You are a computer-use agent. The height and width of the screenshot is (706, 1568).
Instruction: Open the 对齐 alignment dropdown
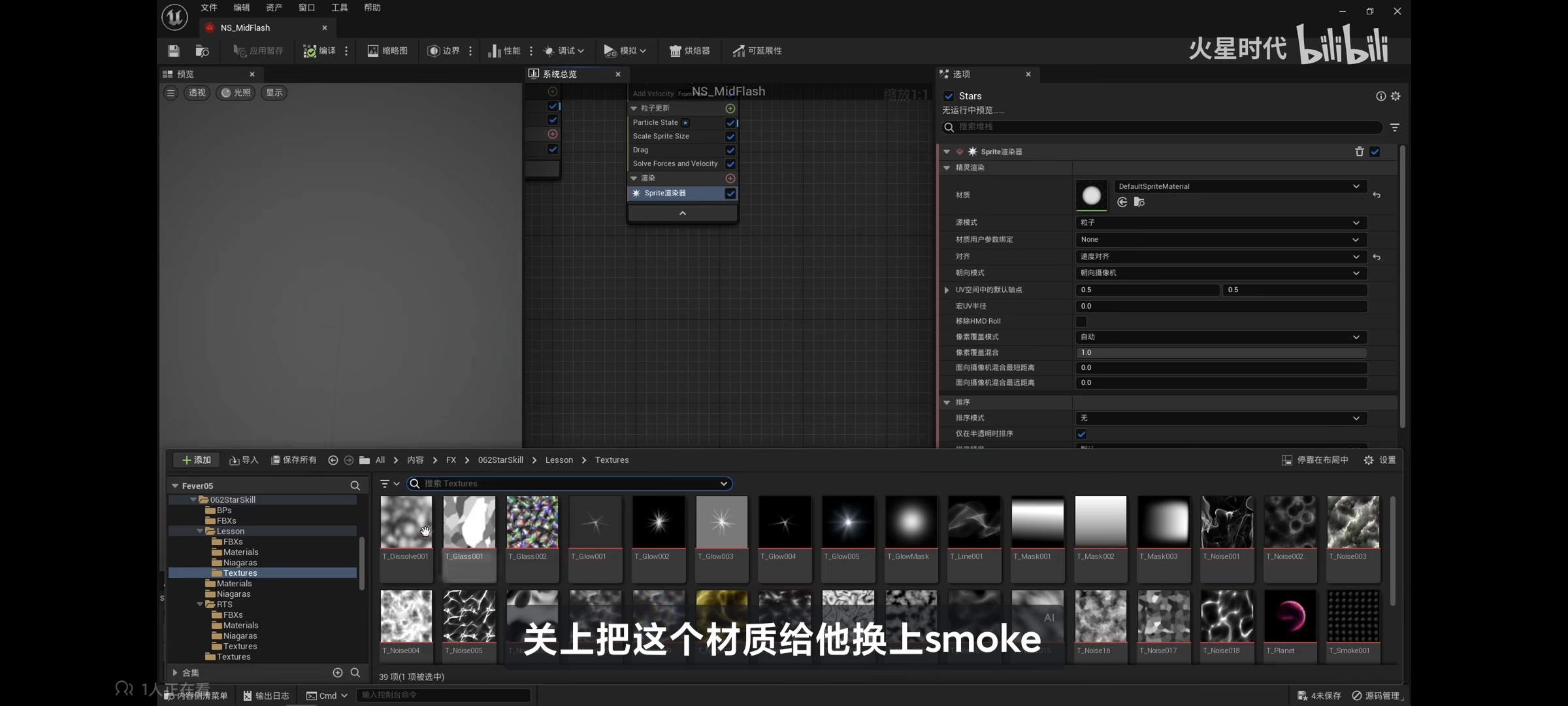1220,256
